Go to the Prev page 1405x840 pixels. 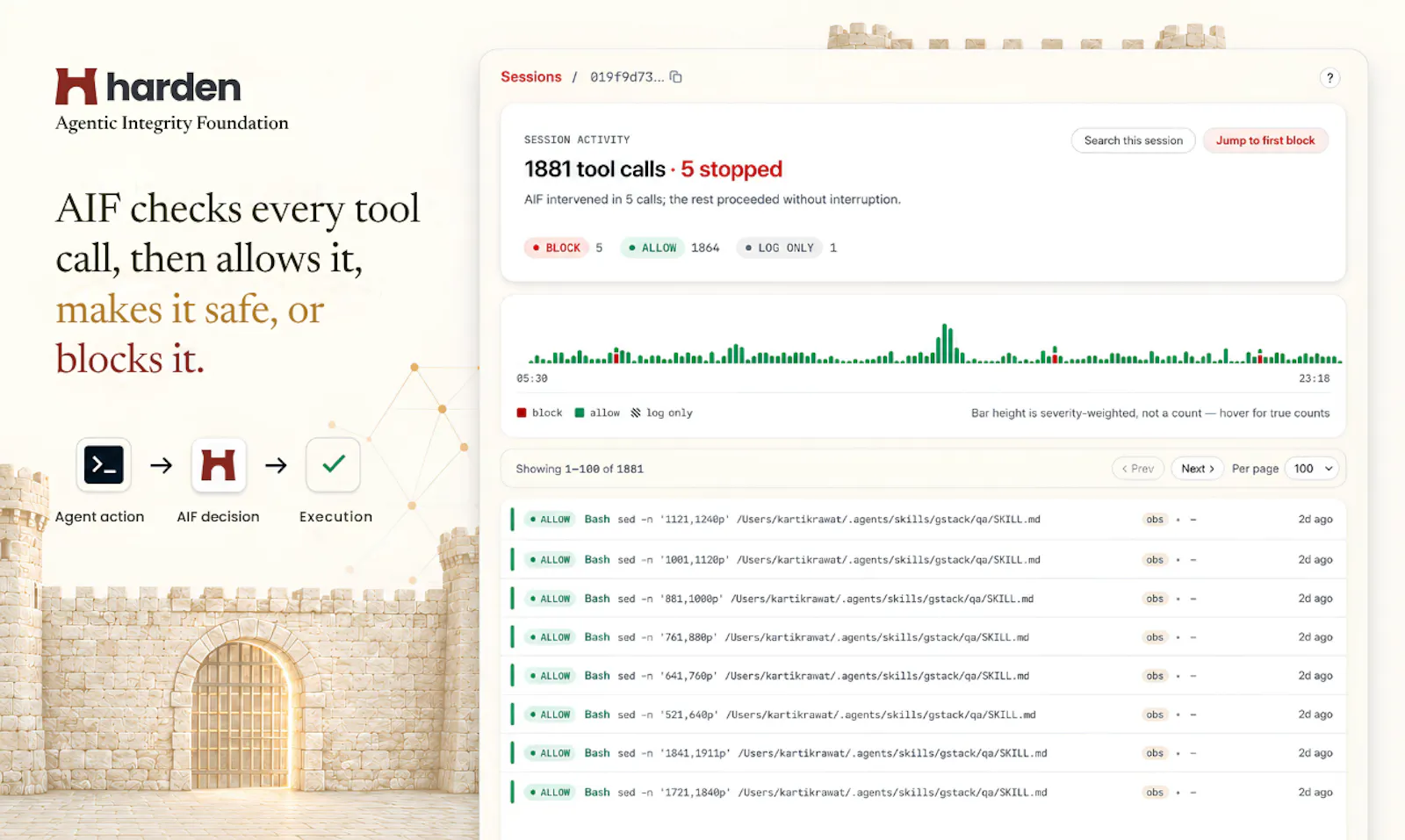pos(1138,469)
